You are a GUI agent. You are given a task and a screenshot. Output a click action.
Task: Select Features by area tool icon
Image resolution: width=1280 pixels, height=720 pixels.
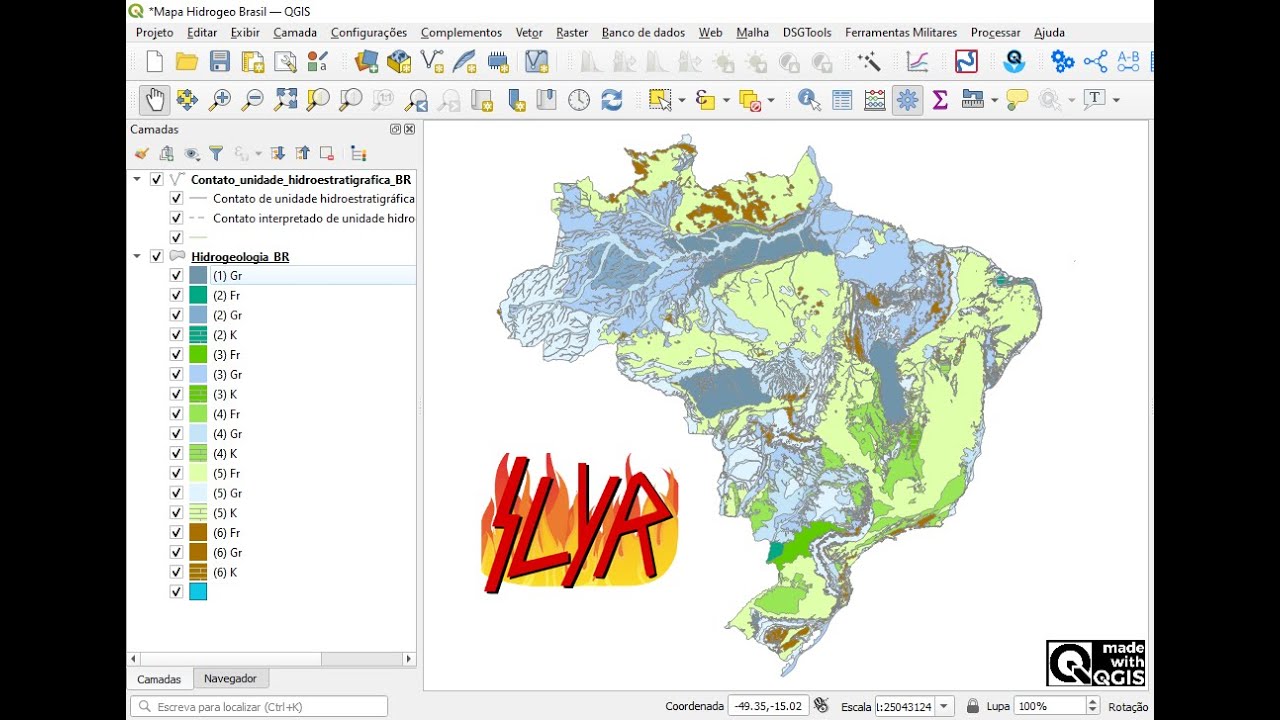click(x=660, y=100)
